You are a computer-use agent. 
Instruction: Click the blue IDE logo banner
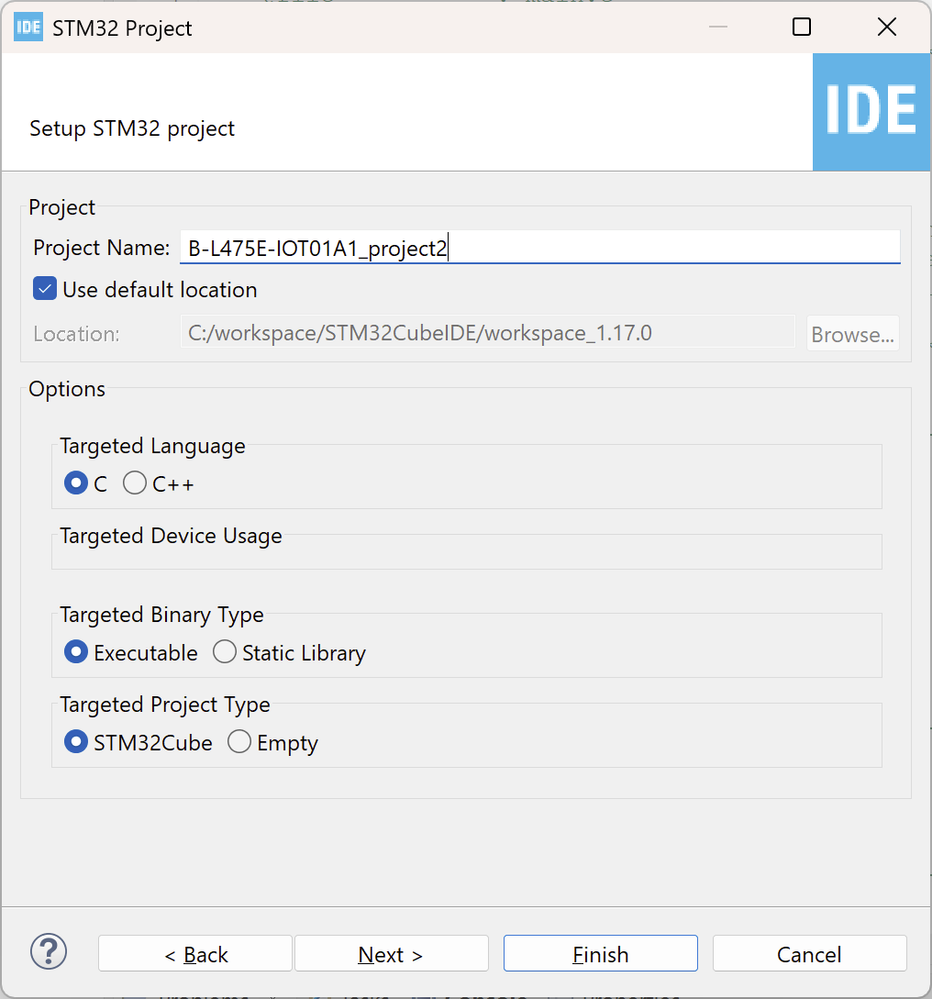(871, 111)
